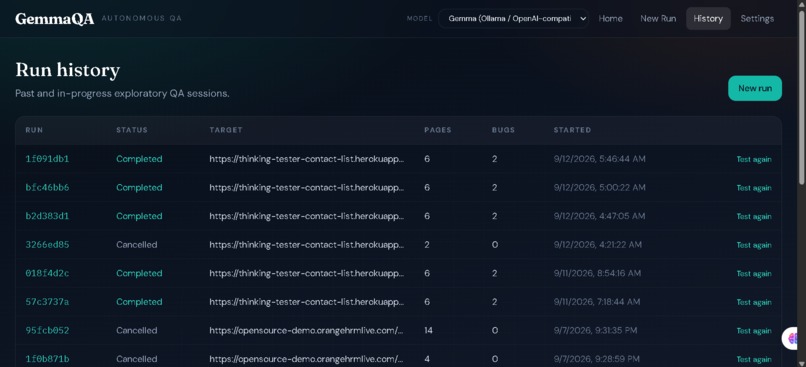Click Test again for run 018f4d2c
Image resolution: width=806 pixels, height=367 pixels.
(754, 273)
